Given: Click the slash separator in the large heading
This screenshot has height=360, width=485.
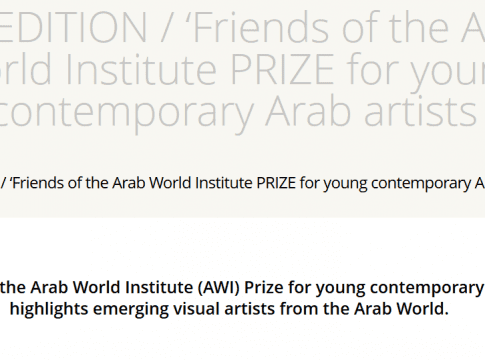Looking at the screenshot, I should click(167, 28).
